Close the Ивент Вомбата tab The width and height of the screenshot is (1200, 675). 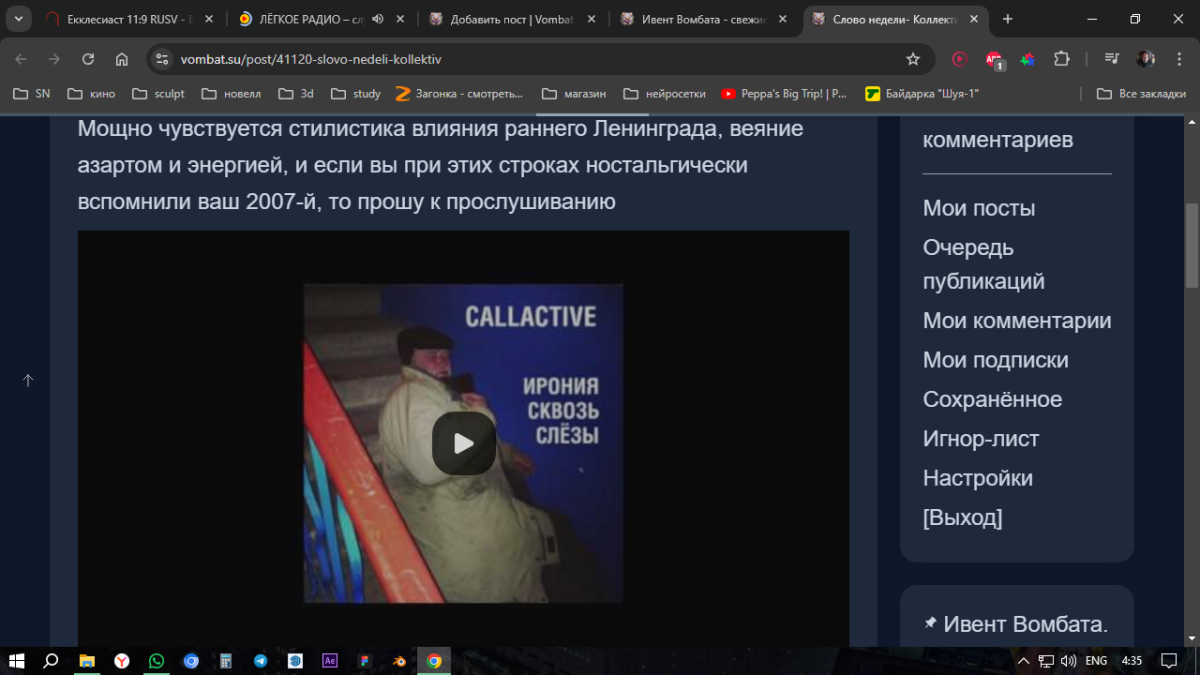783,19
